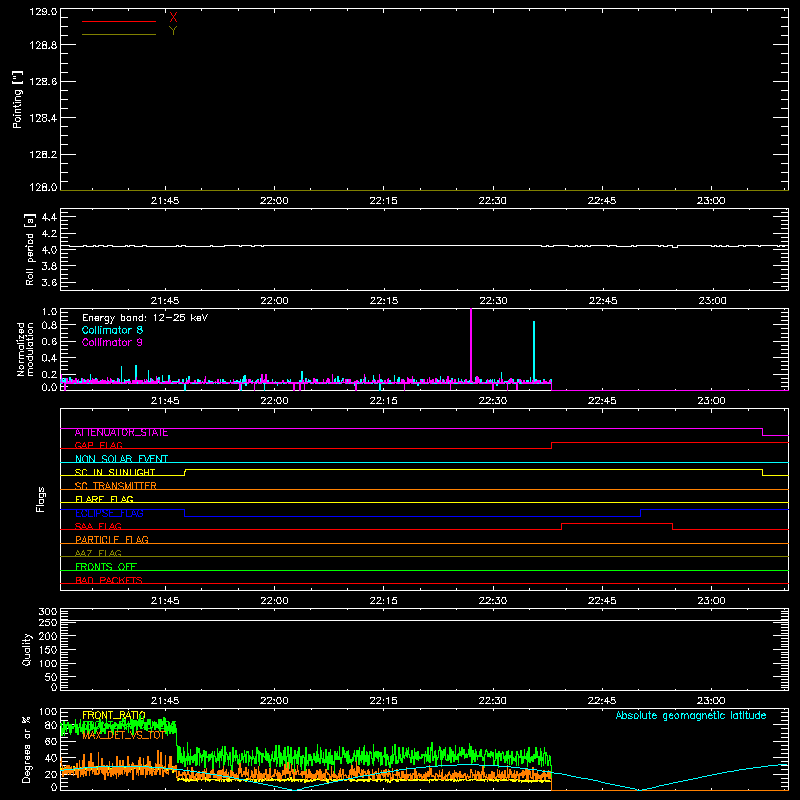Click the NON_SOLAR_EVENT flag label
800x800 pixels.
121,459
